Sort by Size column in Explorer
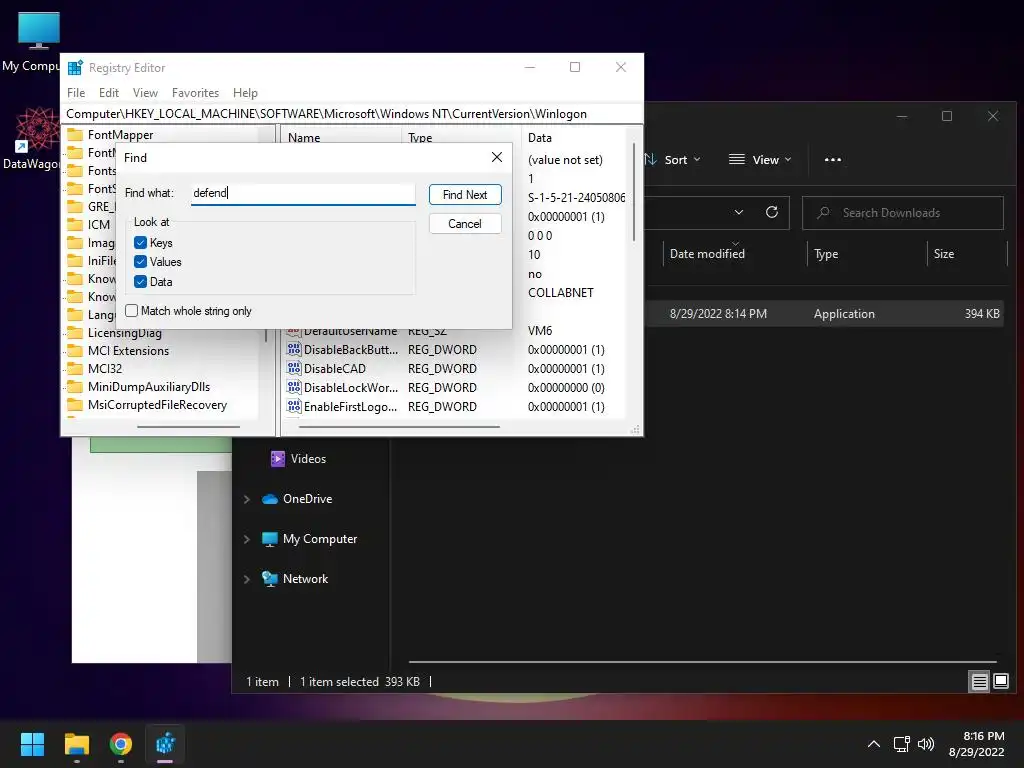This screenshot has width=1024, height=768. coord(944,253)
